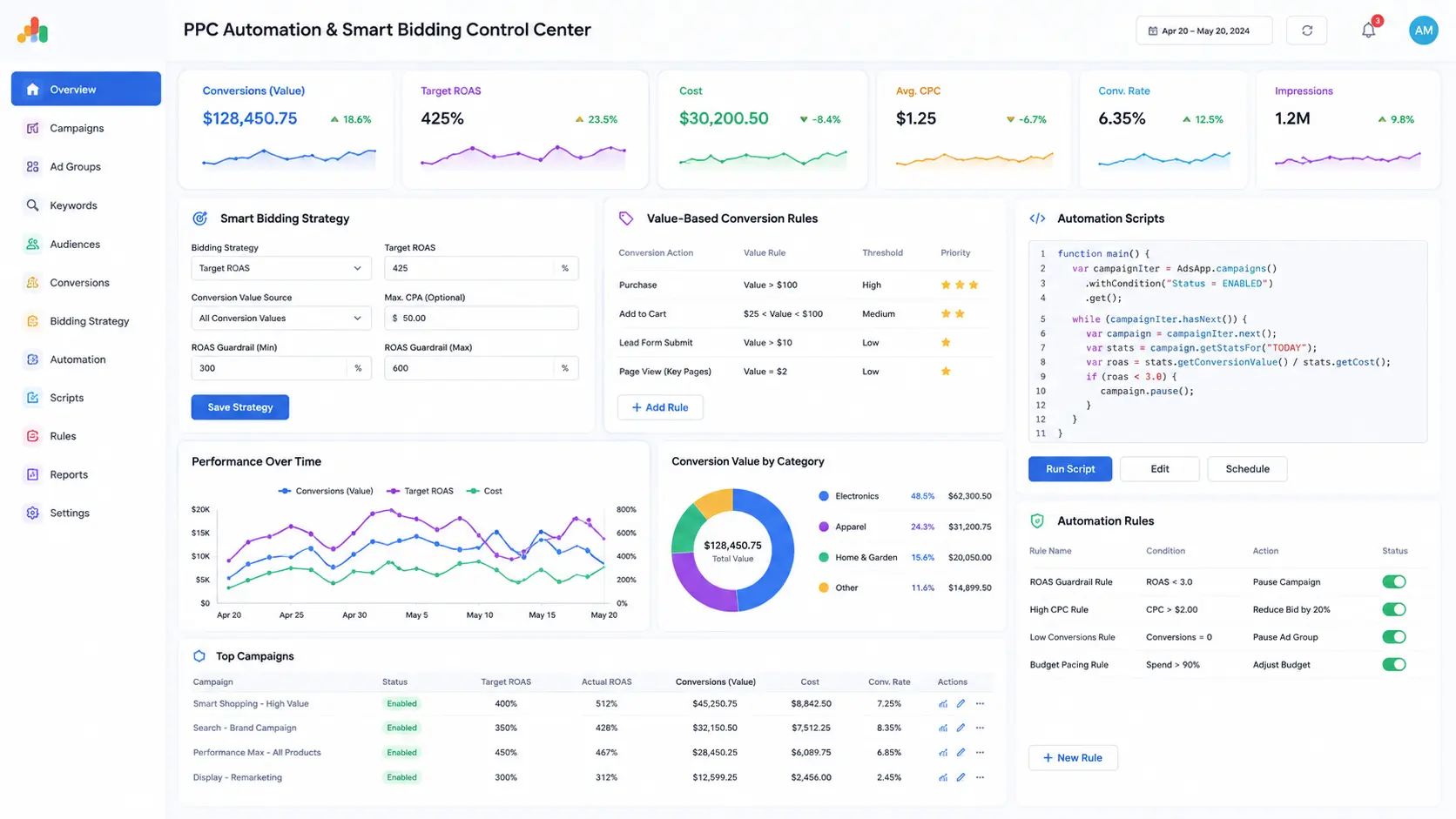This screenshot has height=819, width=1456.
Task: Open the Audiences section
Action: pos(85,244)
